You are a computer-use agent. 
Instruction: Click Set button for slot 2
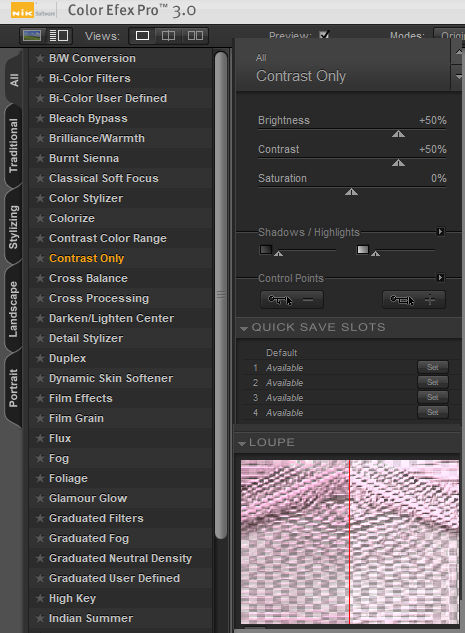tap(432, 382)
